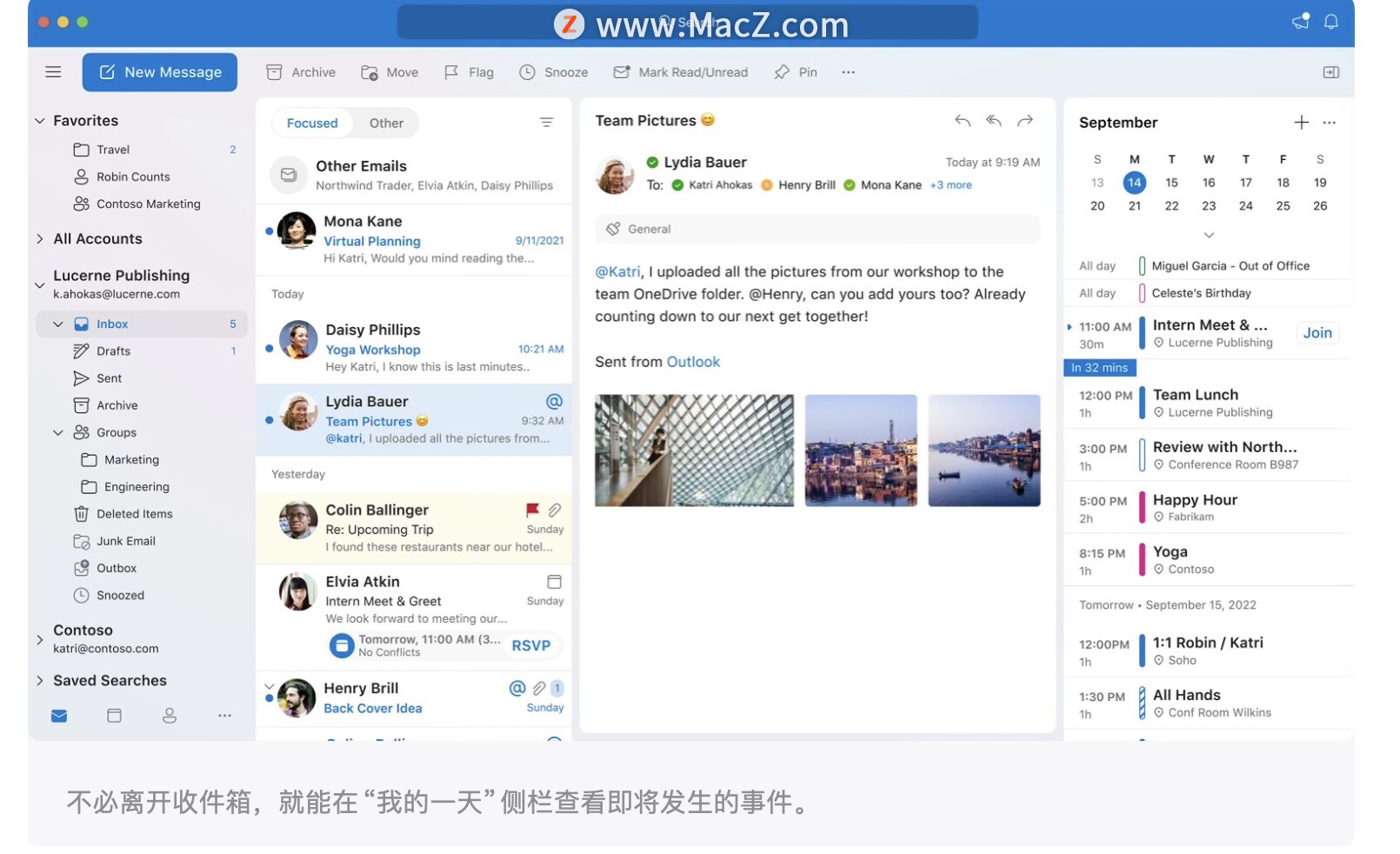This screenshot has width=1400, height=854.
Task: Click the flag on Colin Ballinger email
Action: pyautogui.click(x=532, y=510)
